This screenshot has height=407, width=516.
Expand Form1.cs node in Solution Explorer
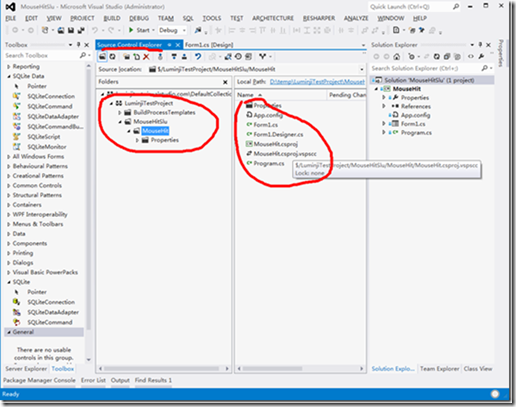(x=384, y=124)
